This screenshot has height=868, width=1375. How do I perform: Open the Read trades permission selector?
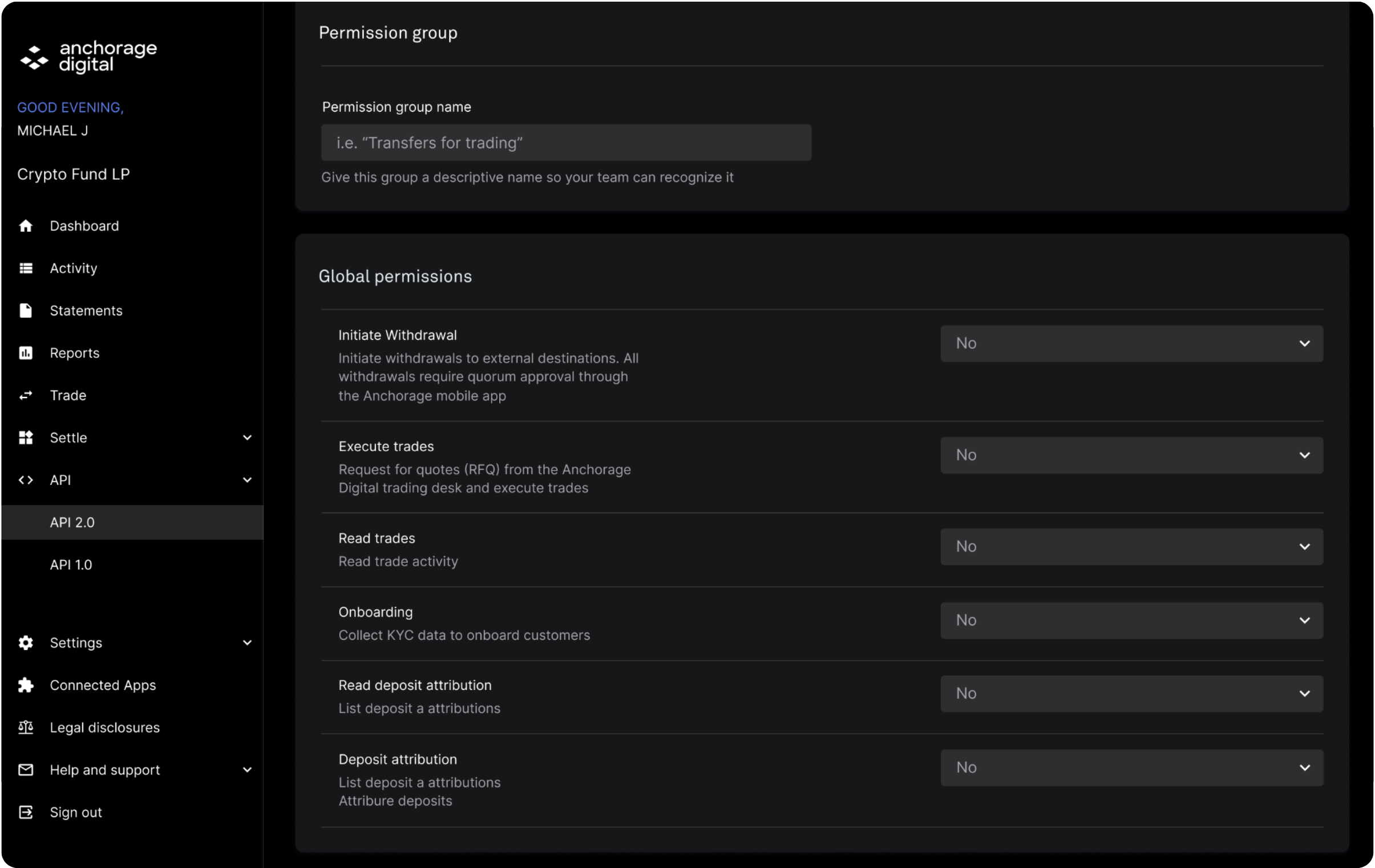pyautogui.click(x=1131, y=546)
